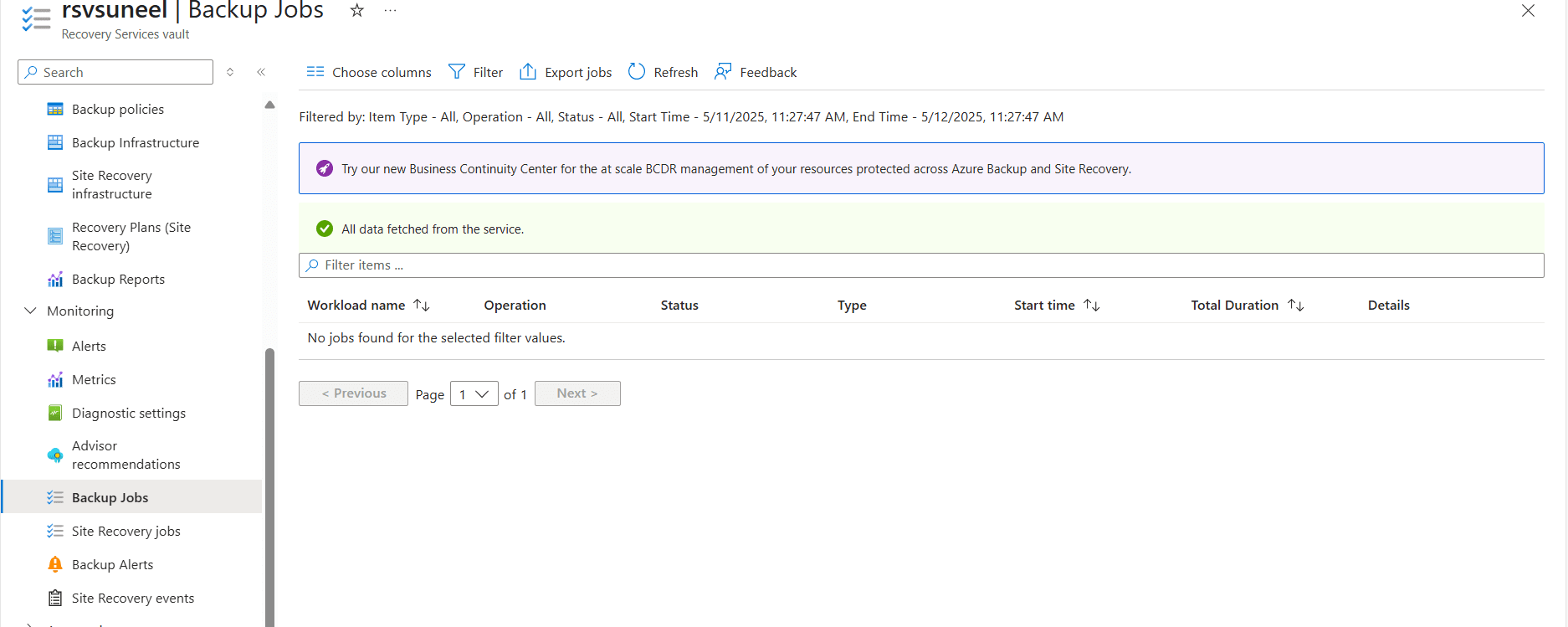This screenshot has height=627, width=1568.
Task: Click the Recovery Plans icon
Action: [55, 237]
